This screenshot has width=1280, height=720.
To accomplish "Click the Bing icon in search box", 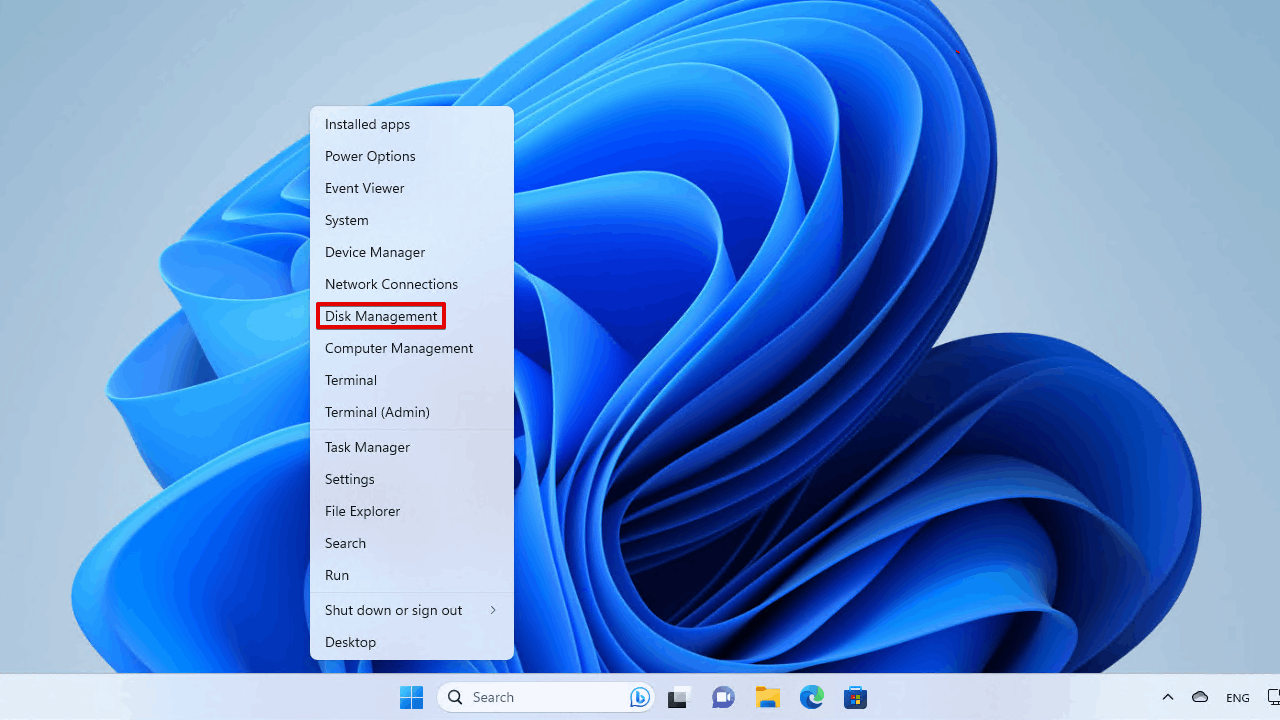I will click(x=640, y=697).
